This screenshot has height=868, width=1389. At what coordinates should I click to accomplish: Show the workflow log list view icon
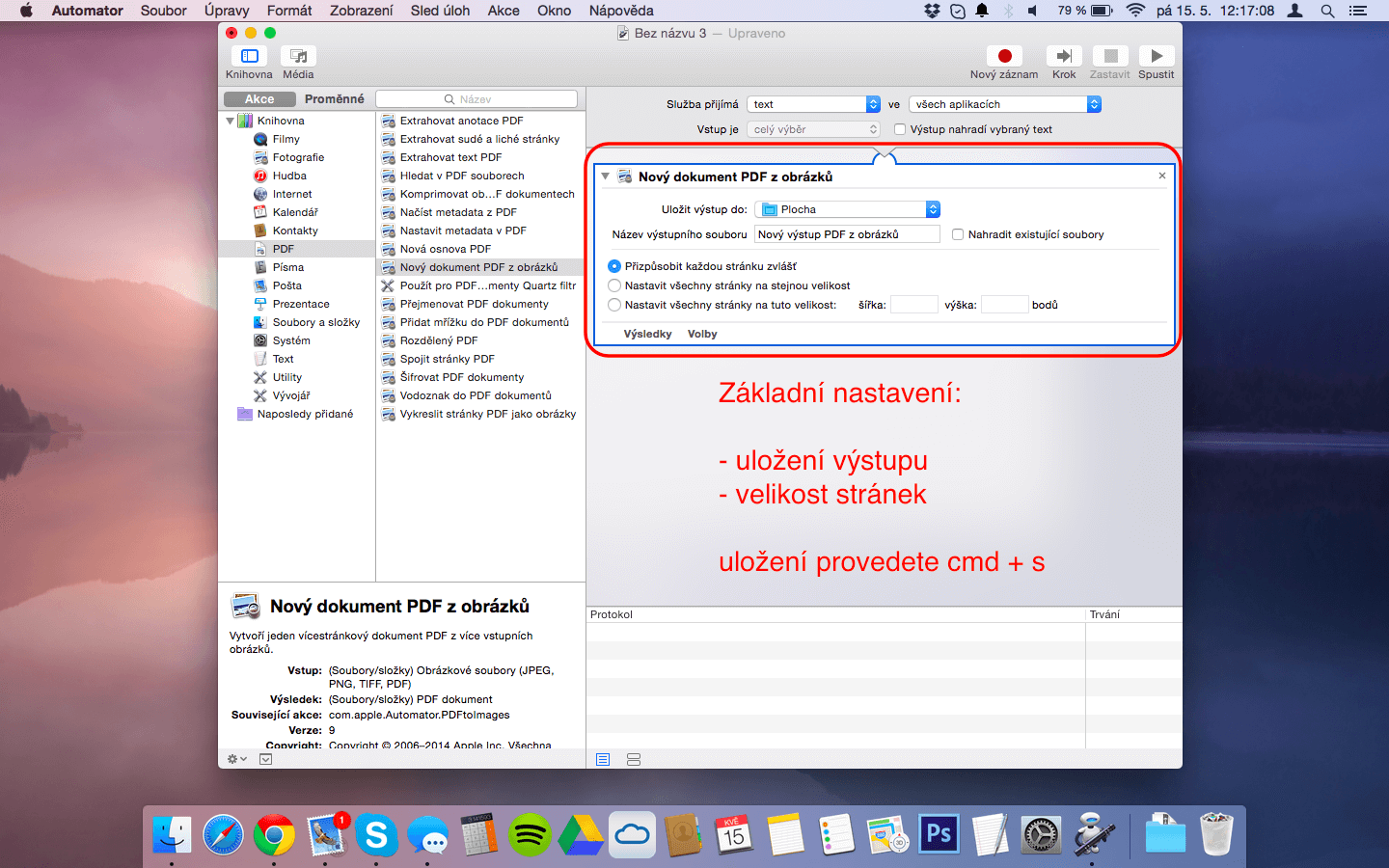click(x=603, y=760)
